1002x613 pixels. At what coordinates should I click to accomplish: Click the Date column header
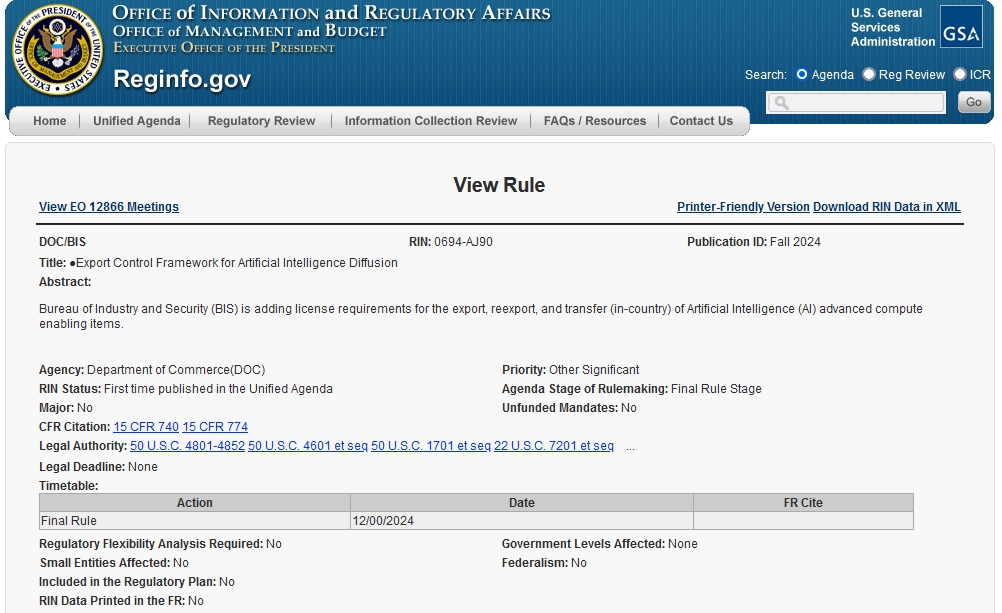click(521, 502)
